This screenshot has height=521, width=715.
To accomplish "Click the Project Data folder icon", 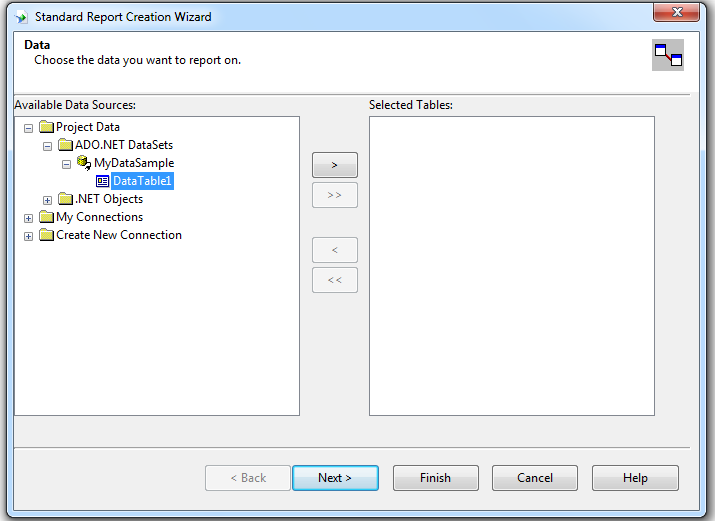I will [x=47, y=127].
